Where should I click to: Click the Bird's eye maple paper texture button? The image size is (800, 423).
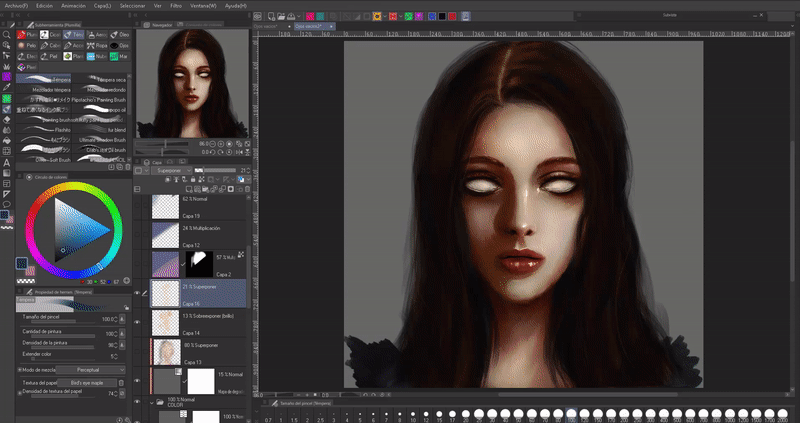[85, 382]
